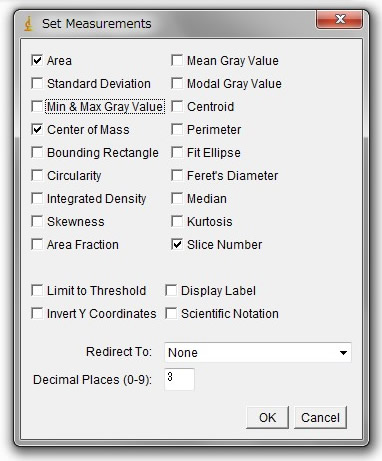Select the Fit Ellipse checkbox

click(x=177, y=152)
